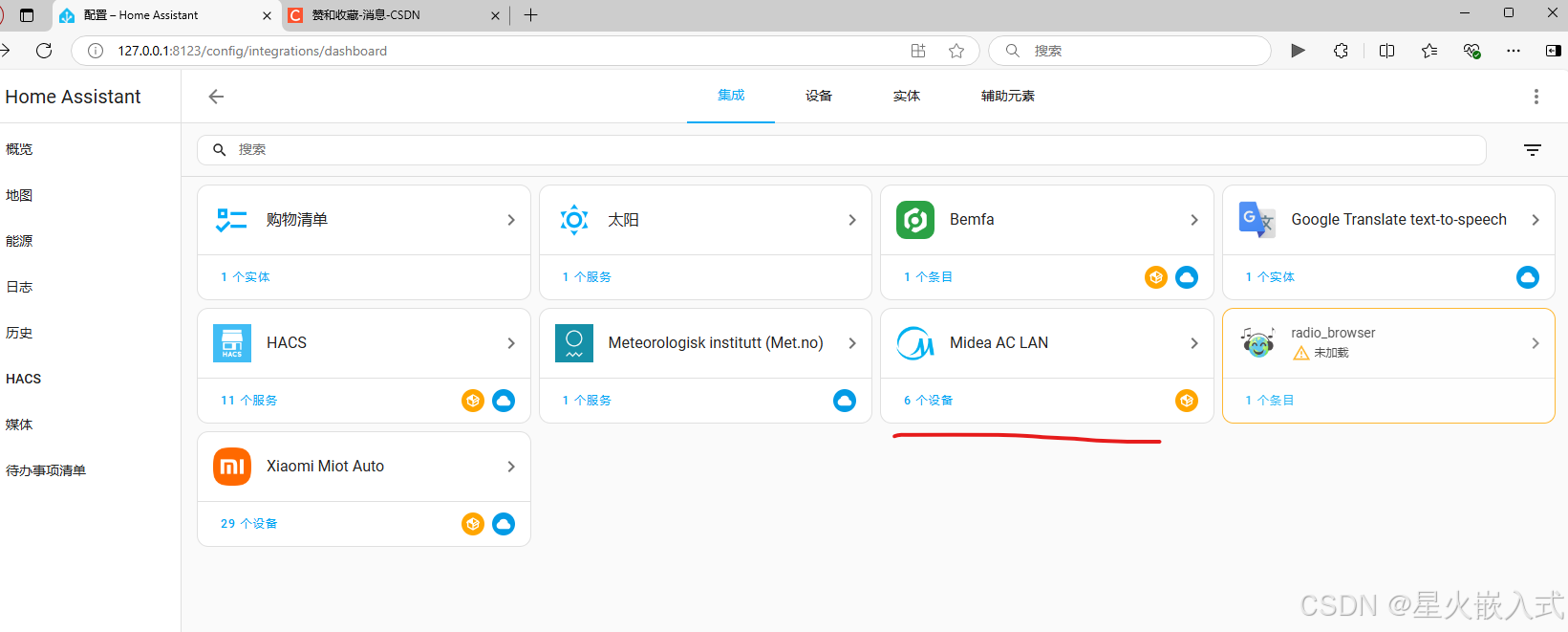Open 概览 in the sidebar
Image resolution: width=1568 pixels, height=632 pixels.
click(x=19, y=149)
